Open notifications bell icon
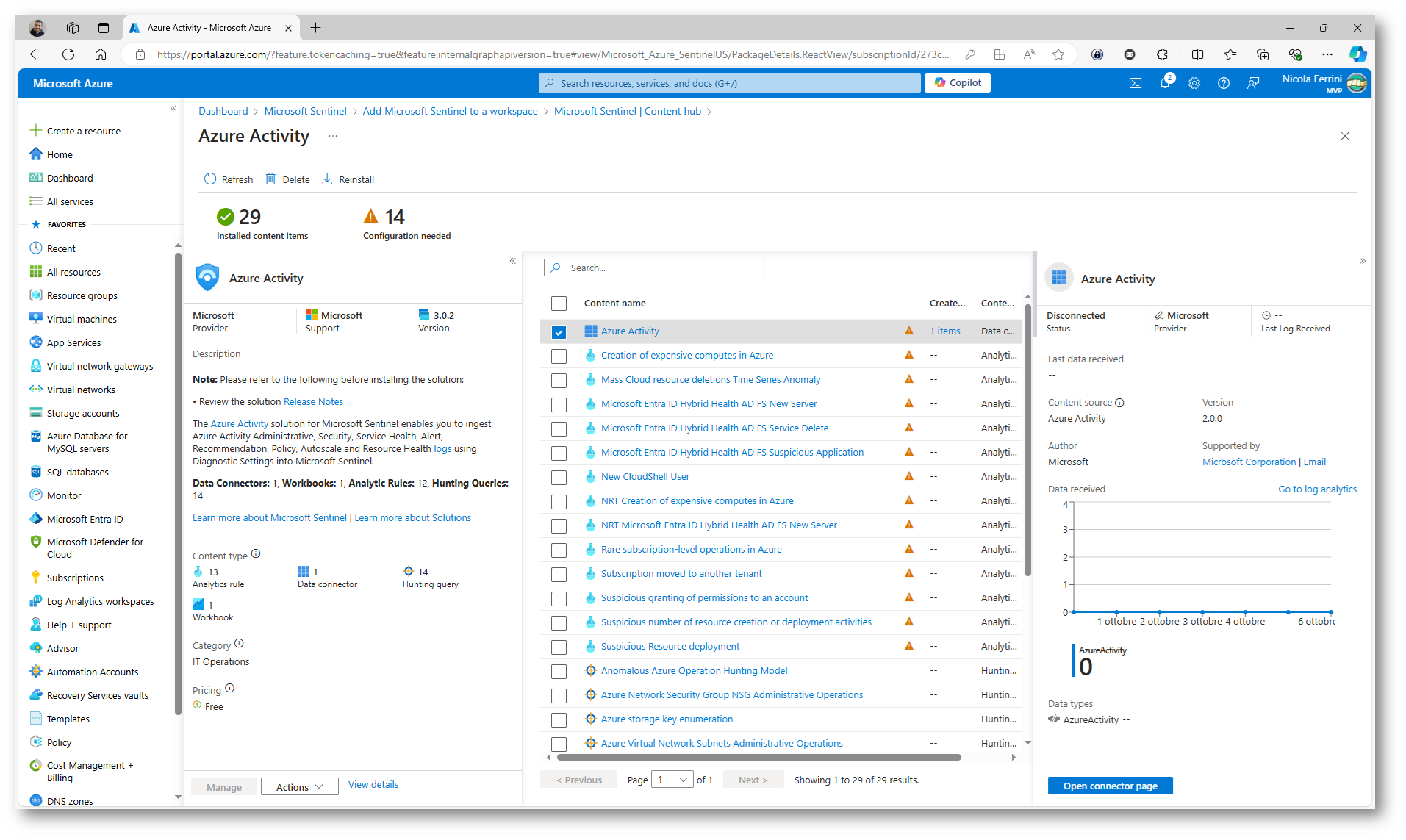The height and width of the screenshot is (840, 1406). (1166, 82)
